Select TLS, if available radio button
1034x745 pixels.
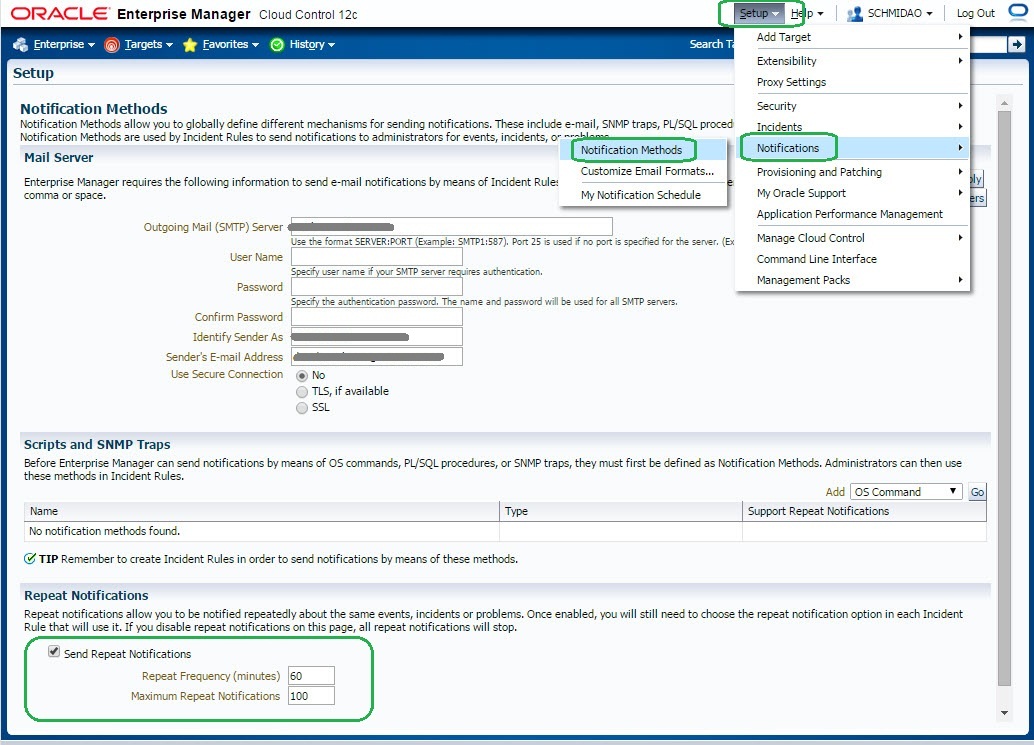point(302,391)
